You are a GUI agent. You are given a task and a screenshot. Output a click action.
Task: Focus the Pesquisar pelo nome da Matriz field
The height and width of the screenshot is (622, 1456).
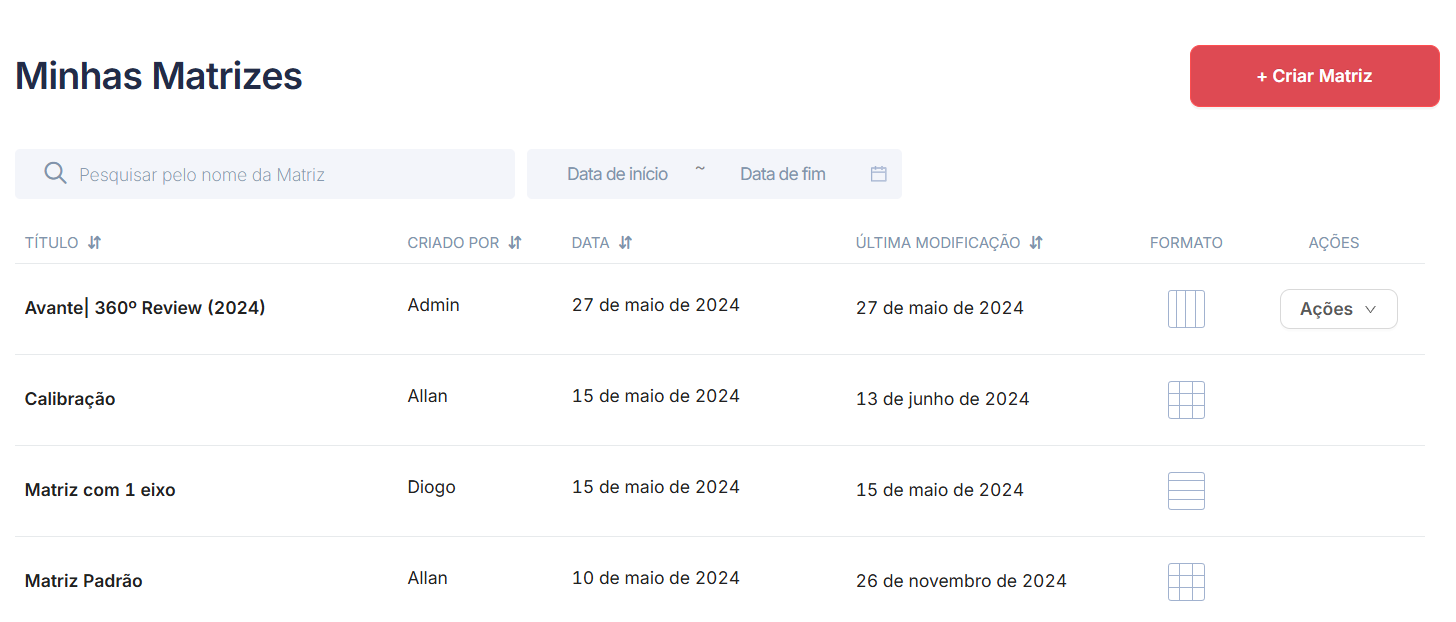(265, 174)
